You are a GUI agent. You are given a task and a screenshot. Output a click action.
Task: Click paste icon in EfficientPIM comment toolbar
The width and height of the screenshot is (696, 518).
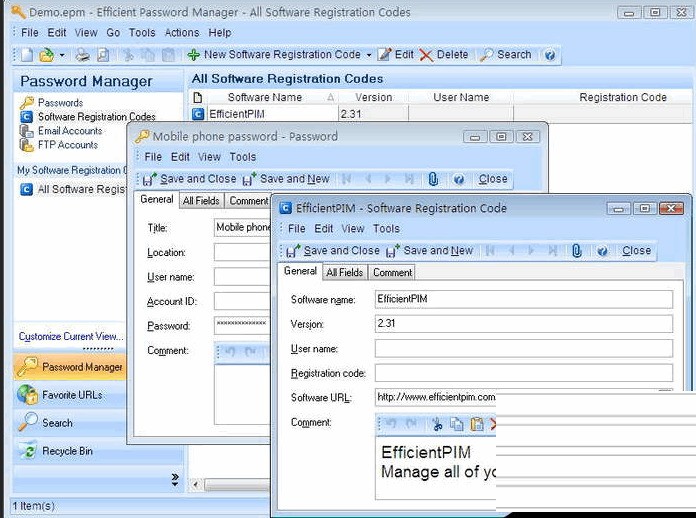tap(477, 424)
